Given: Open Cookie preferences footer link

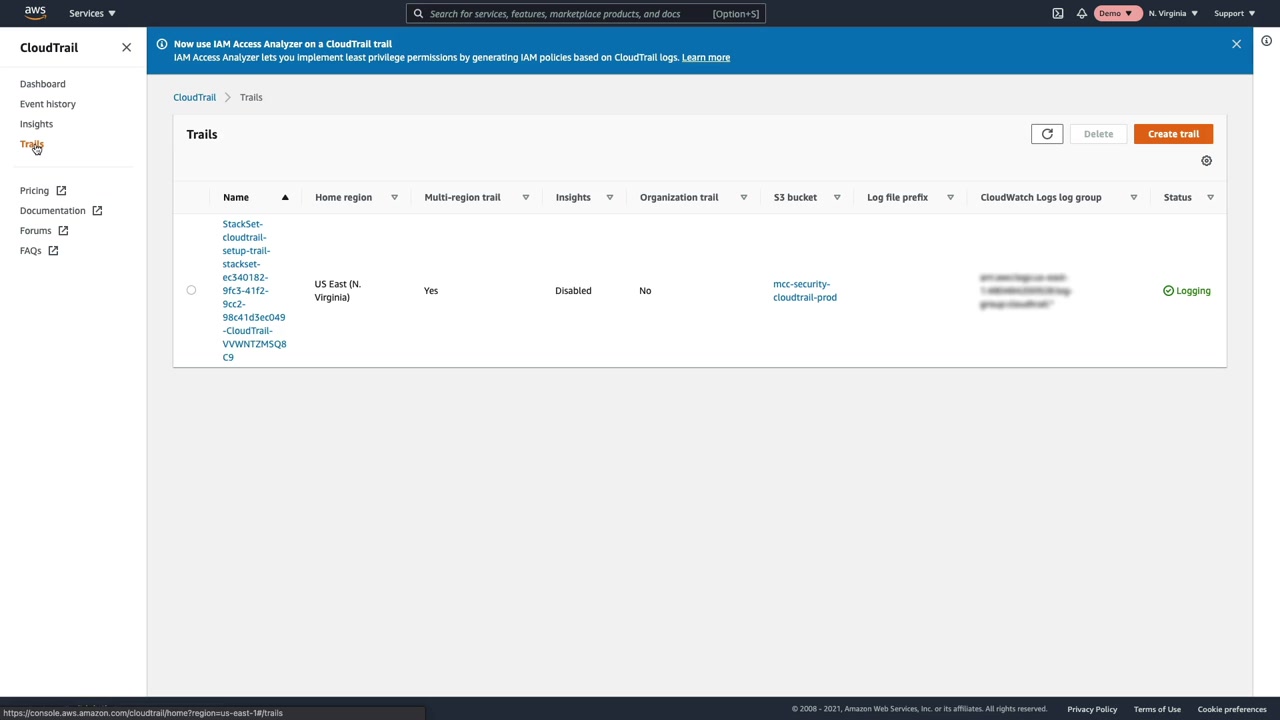Looking at the screenshot, I should pyautogui.click(x=1232, y=709).
